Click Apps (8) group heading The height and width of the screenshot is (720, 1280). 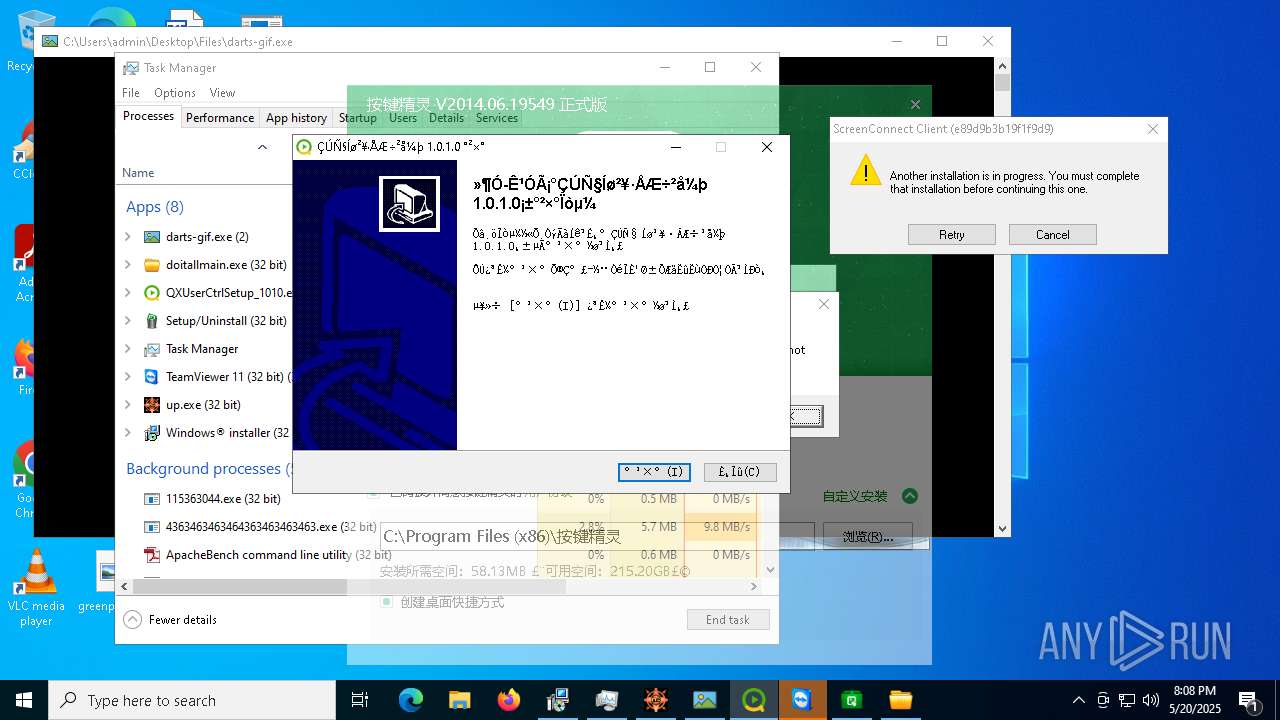point(155,207)
